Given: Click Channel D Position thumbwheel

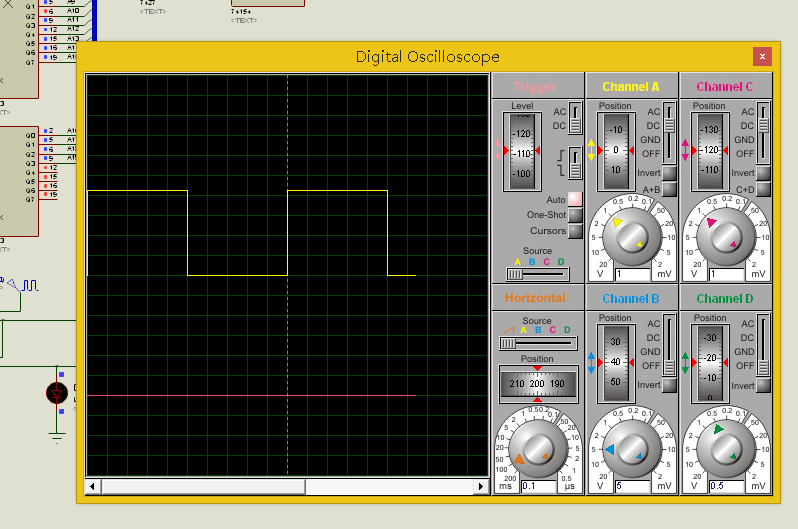Looking at the screenshot, I should tap(710, 363).
